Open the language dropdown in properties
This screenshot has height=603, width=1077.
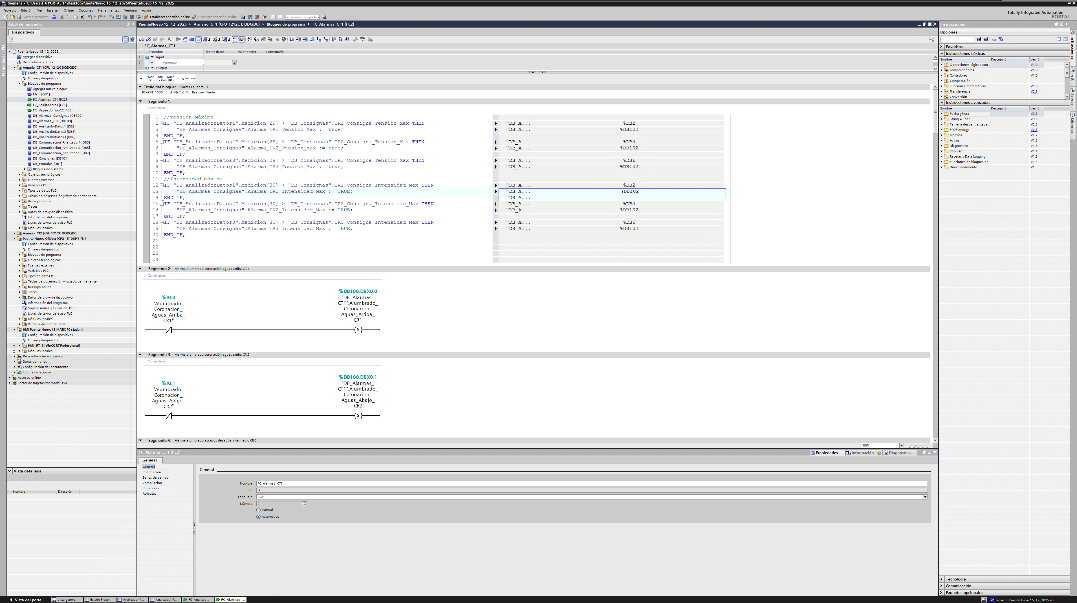[x=925, y=496]
